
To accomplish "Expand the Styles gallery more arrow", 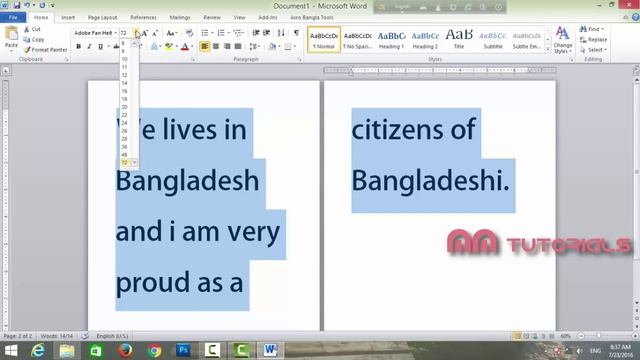I will (x=548, y=50).
